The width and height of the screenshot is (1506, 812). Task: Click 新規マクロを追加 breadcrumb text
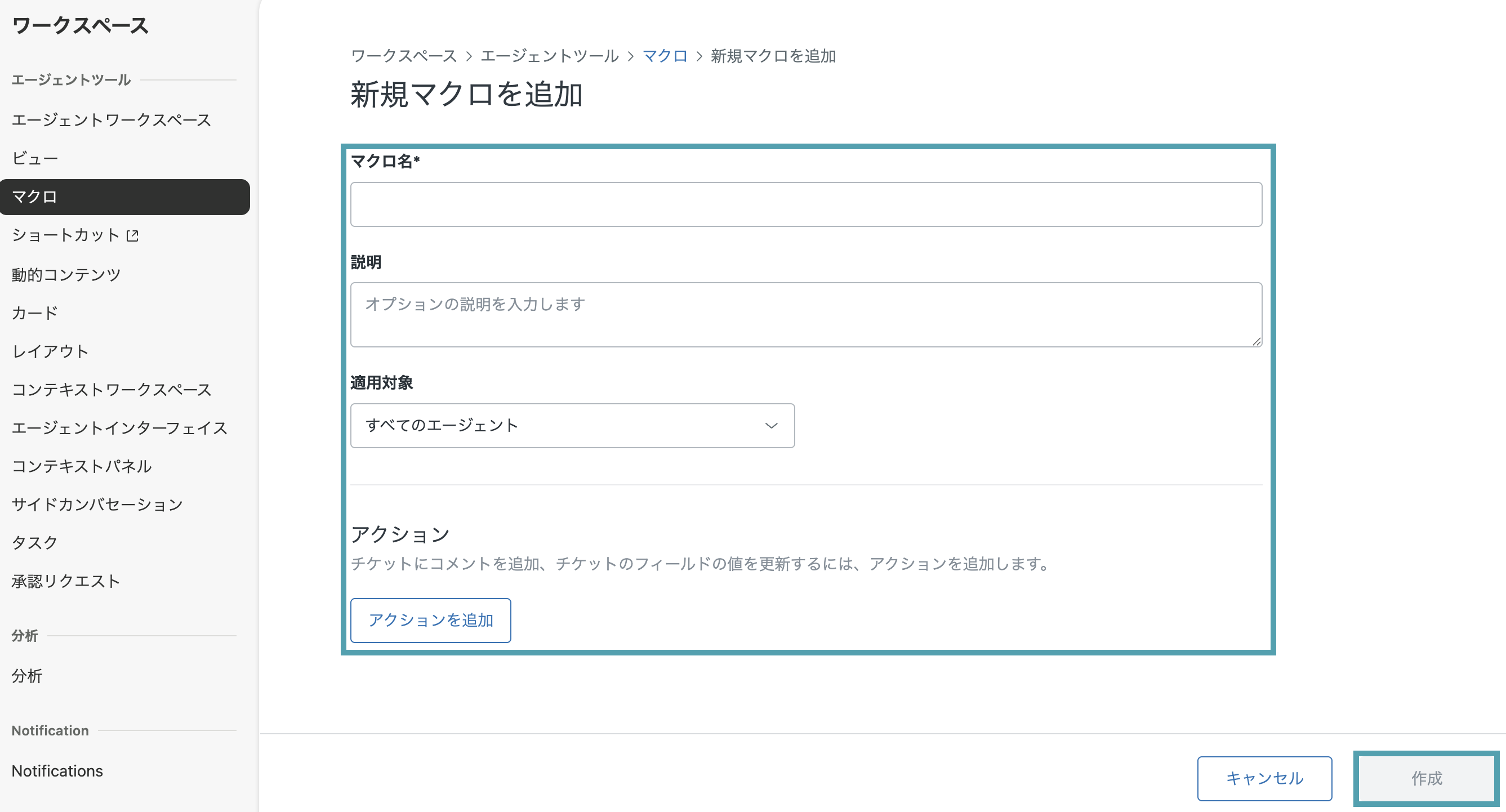pos(773,56)
